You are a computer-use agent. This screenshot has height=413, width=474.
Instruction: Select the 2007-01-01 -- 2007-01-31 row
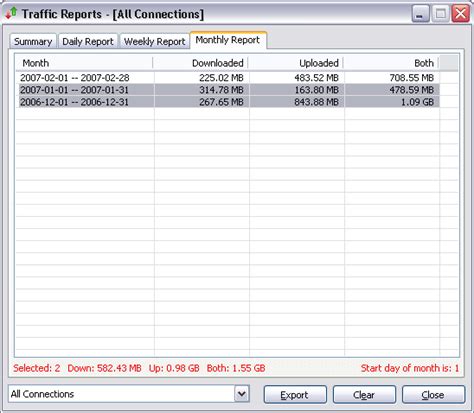pyautogui.click(x=228, y=90)
